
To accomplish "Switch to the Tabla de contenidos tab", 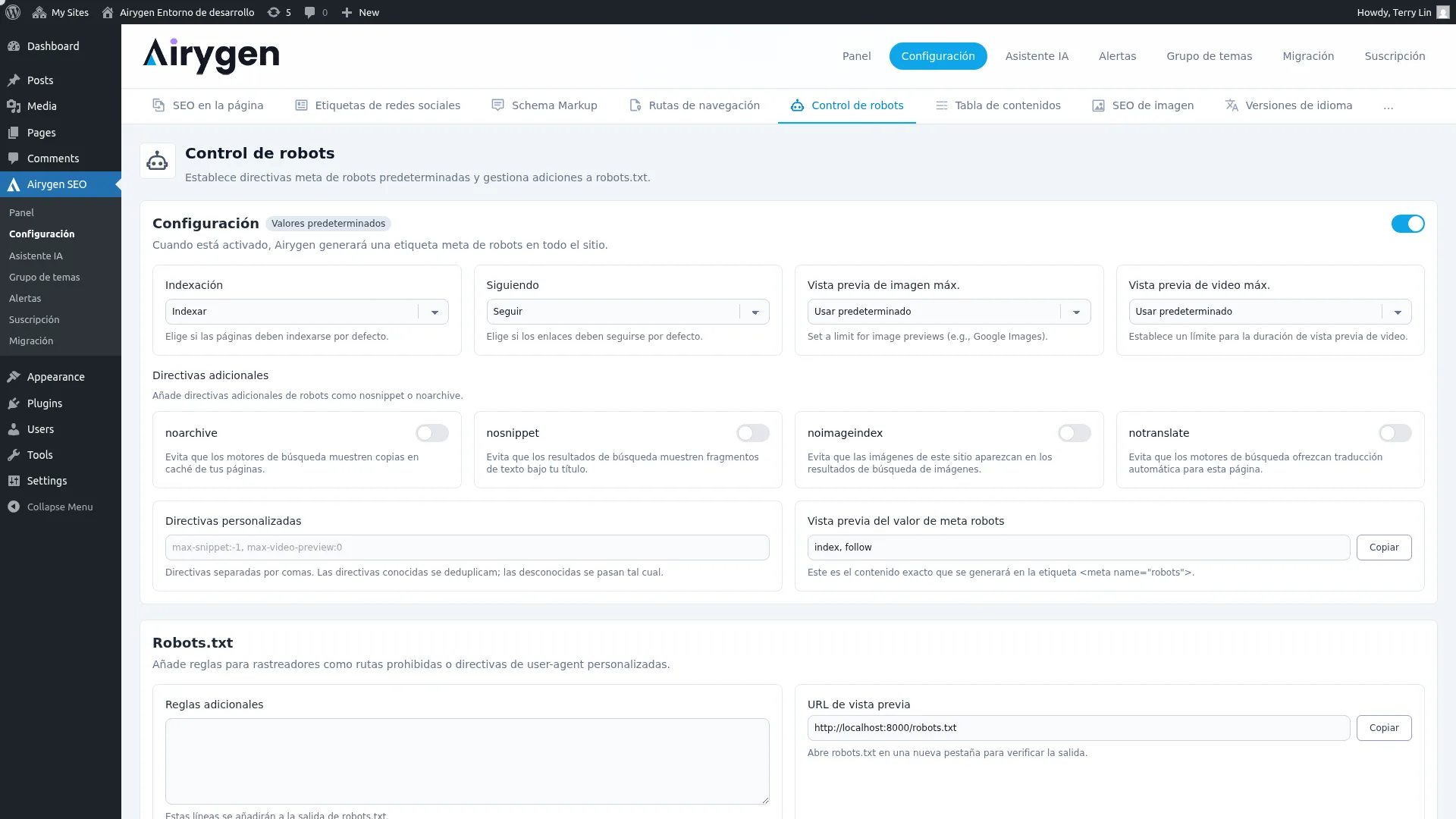I will tap(998, 105).
